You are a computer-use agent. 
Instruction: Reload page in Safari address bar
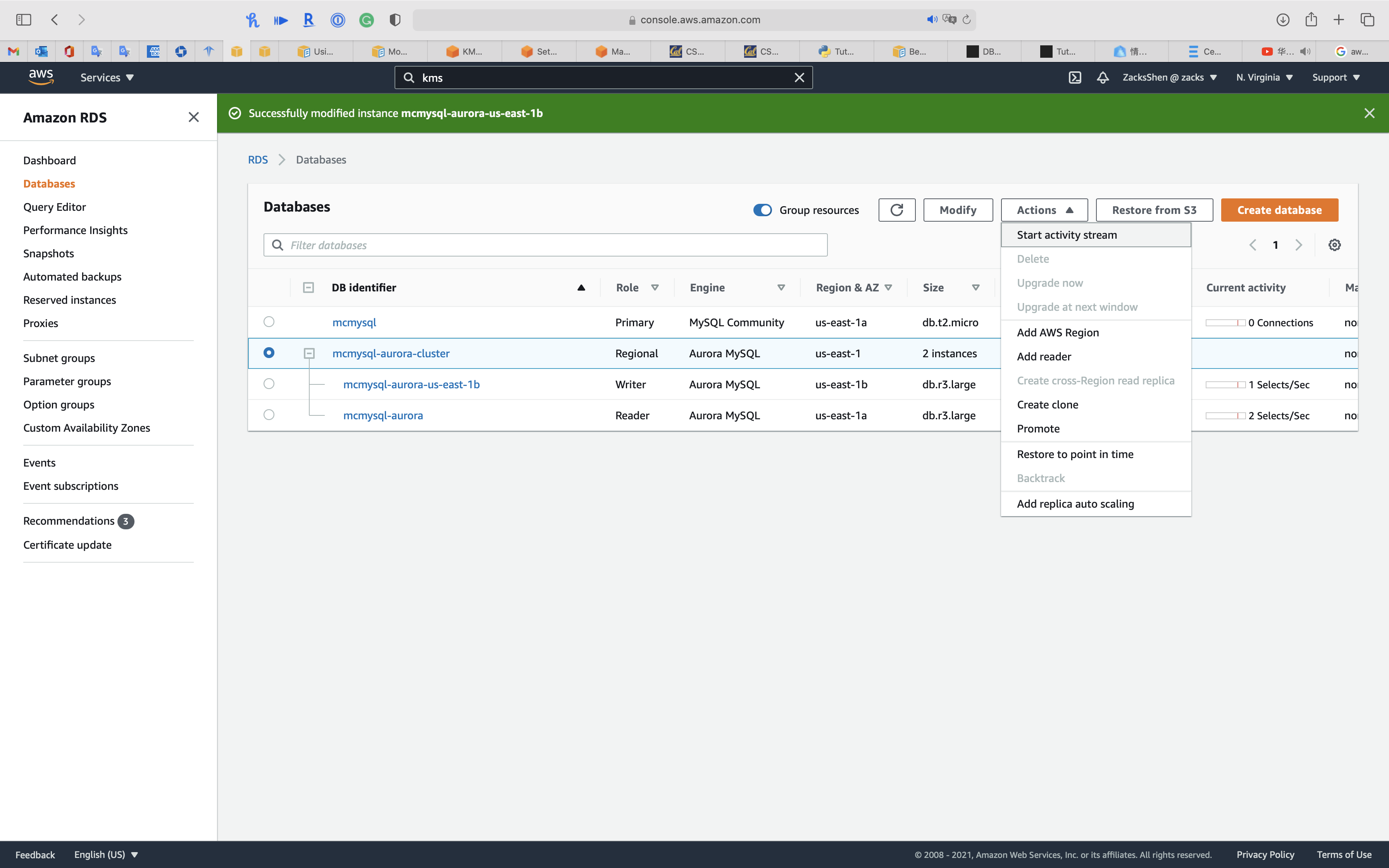click(x=967, y=19)
